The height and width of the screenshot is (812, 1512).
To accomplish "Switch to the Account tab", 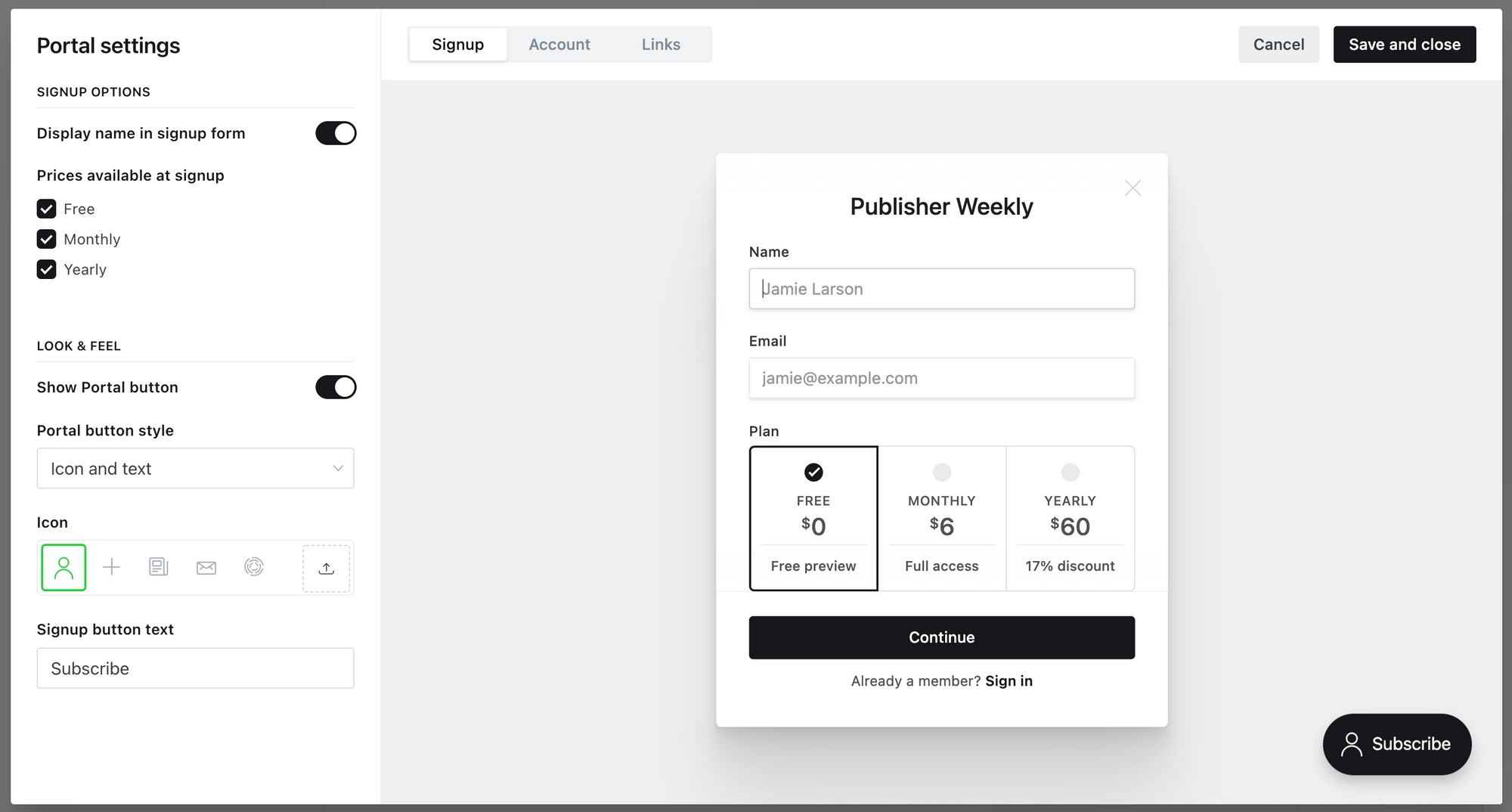I will pos(559,44).
